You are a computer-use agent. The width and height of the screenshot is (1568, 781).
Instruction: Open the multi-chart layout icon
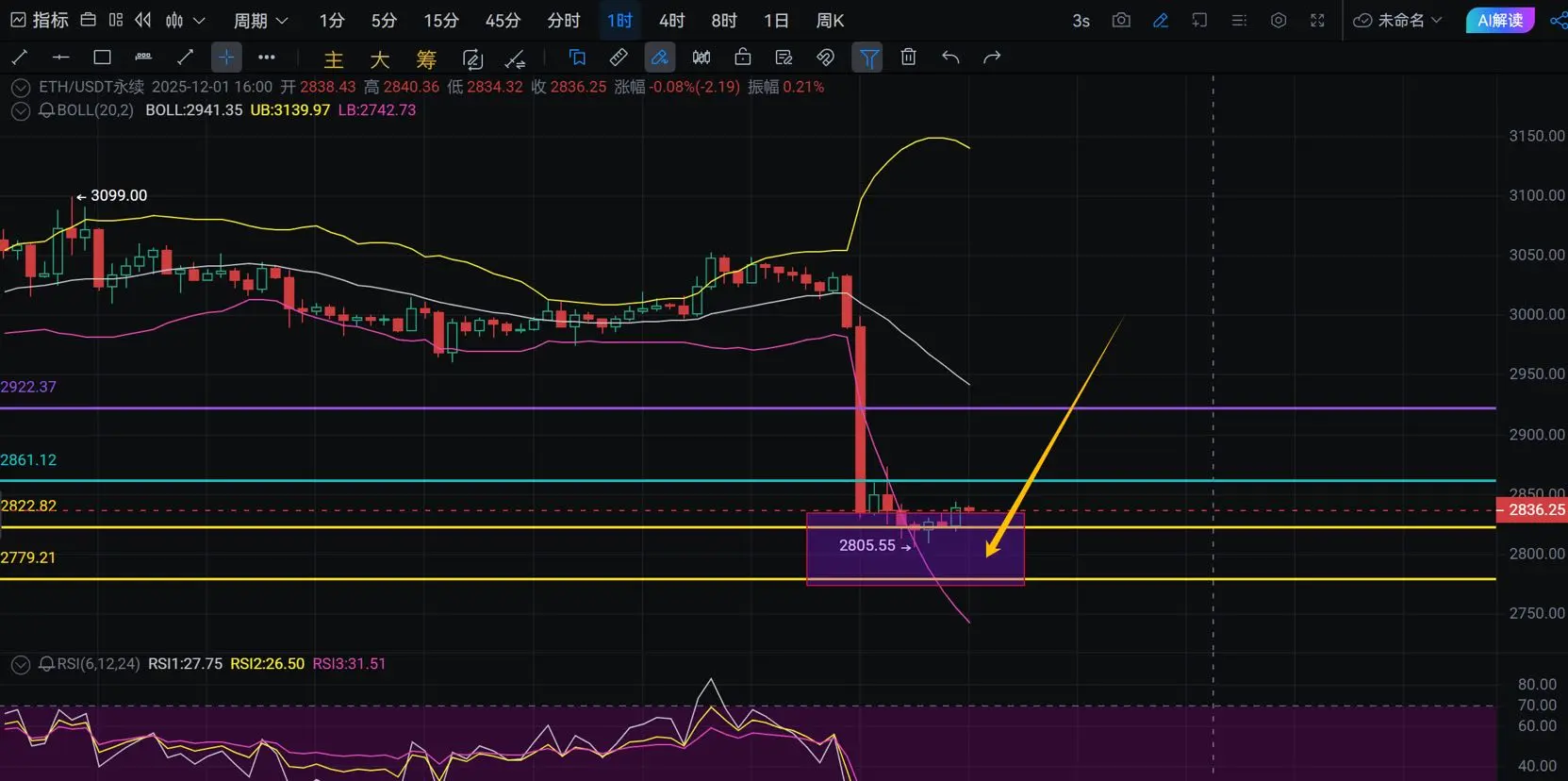tap(116, 20)
